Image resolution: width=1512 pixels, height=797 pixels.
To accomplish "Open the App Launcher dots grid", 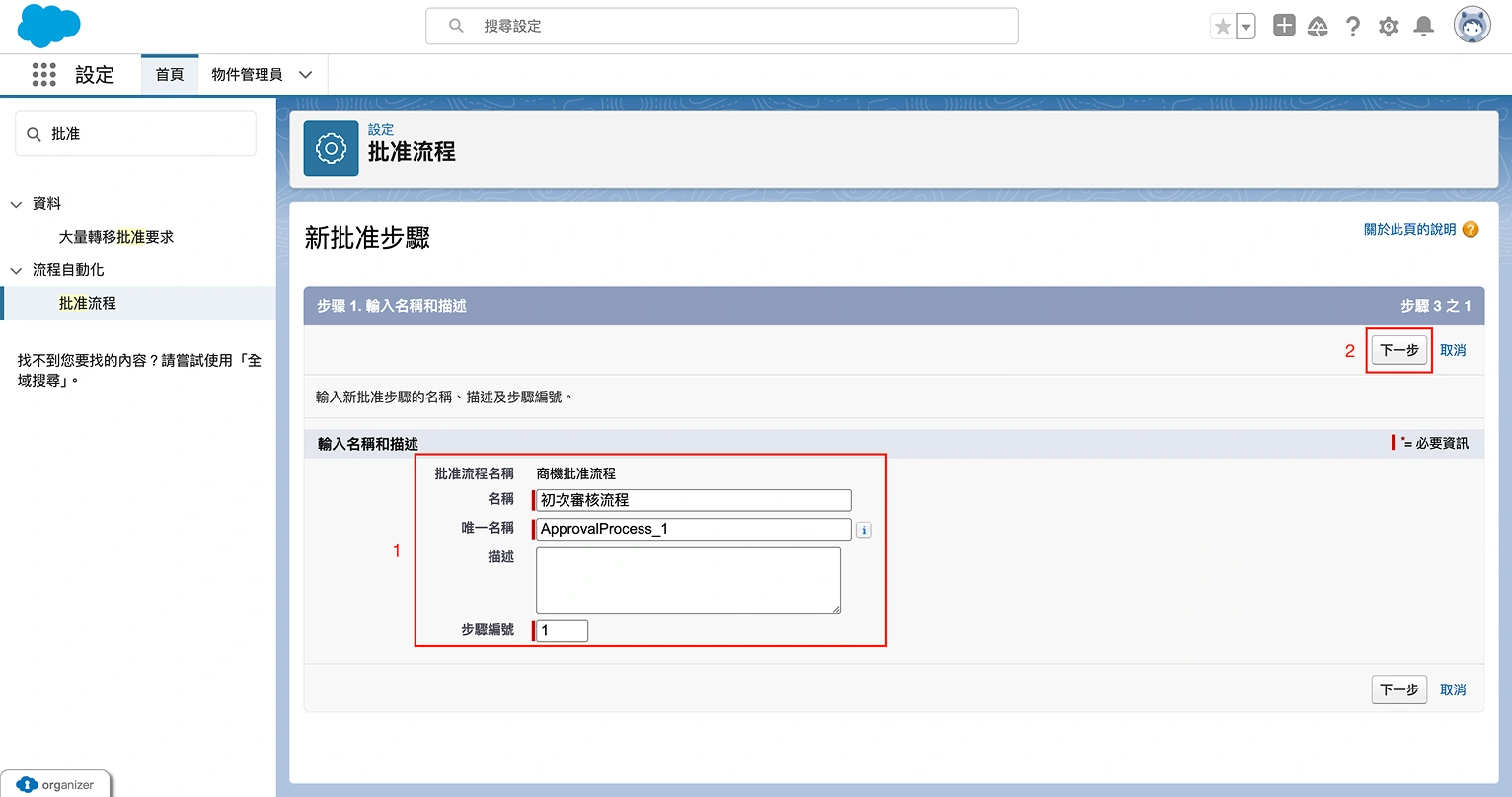I will (44, 75).
